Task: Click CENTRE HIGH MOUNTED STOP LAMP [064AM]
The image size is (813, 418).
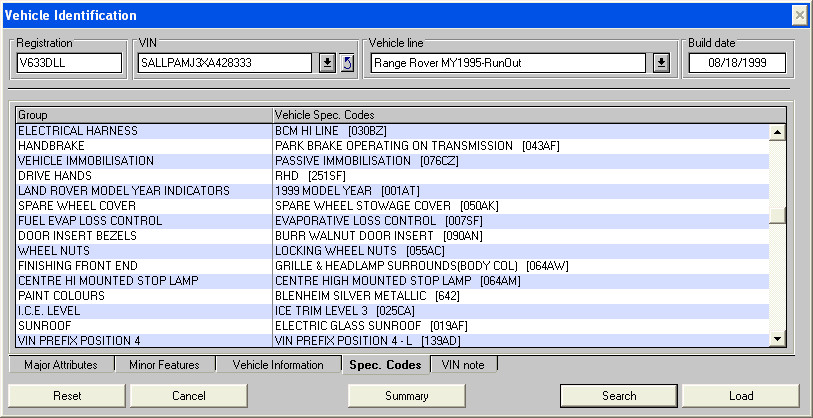Action: click(398, 281)
